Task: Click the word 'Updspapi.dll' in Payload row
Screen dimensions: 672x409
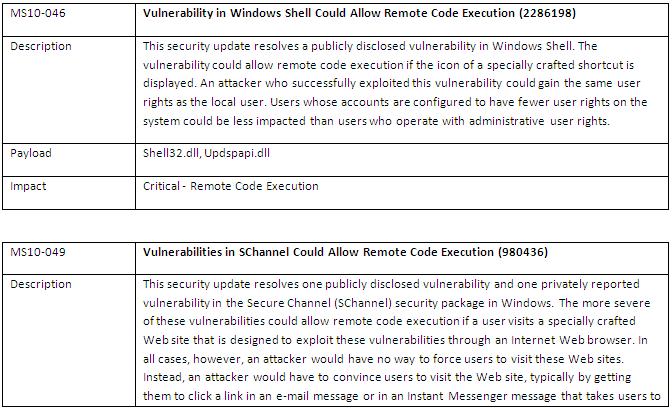Action: pos(237,153)
